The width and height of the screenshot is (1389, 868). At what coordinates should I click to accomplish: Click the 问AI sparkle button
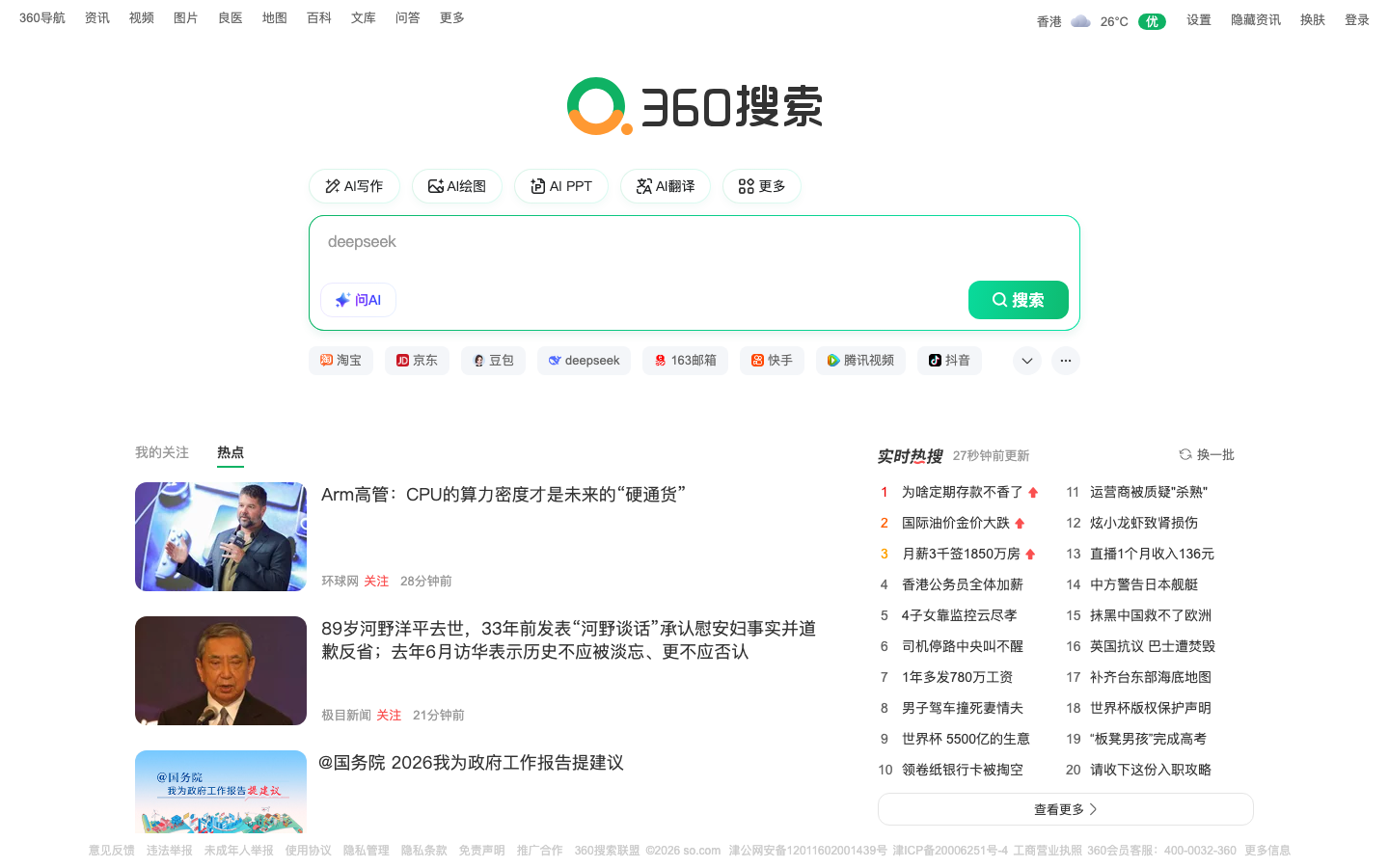coord(358,300)
